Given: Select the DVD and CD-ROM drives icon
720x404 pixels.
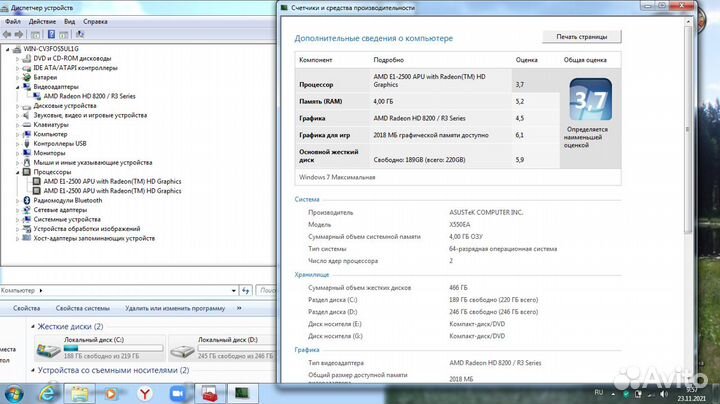Looking at the screenshot, I should click(x=27, y=58).
